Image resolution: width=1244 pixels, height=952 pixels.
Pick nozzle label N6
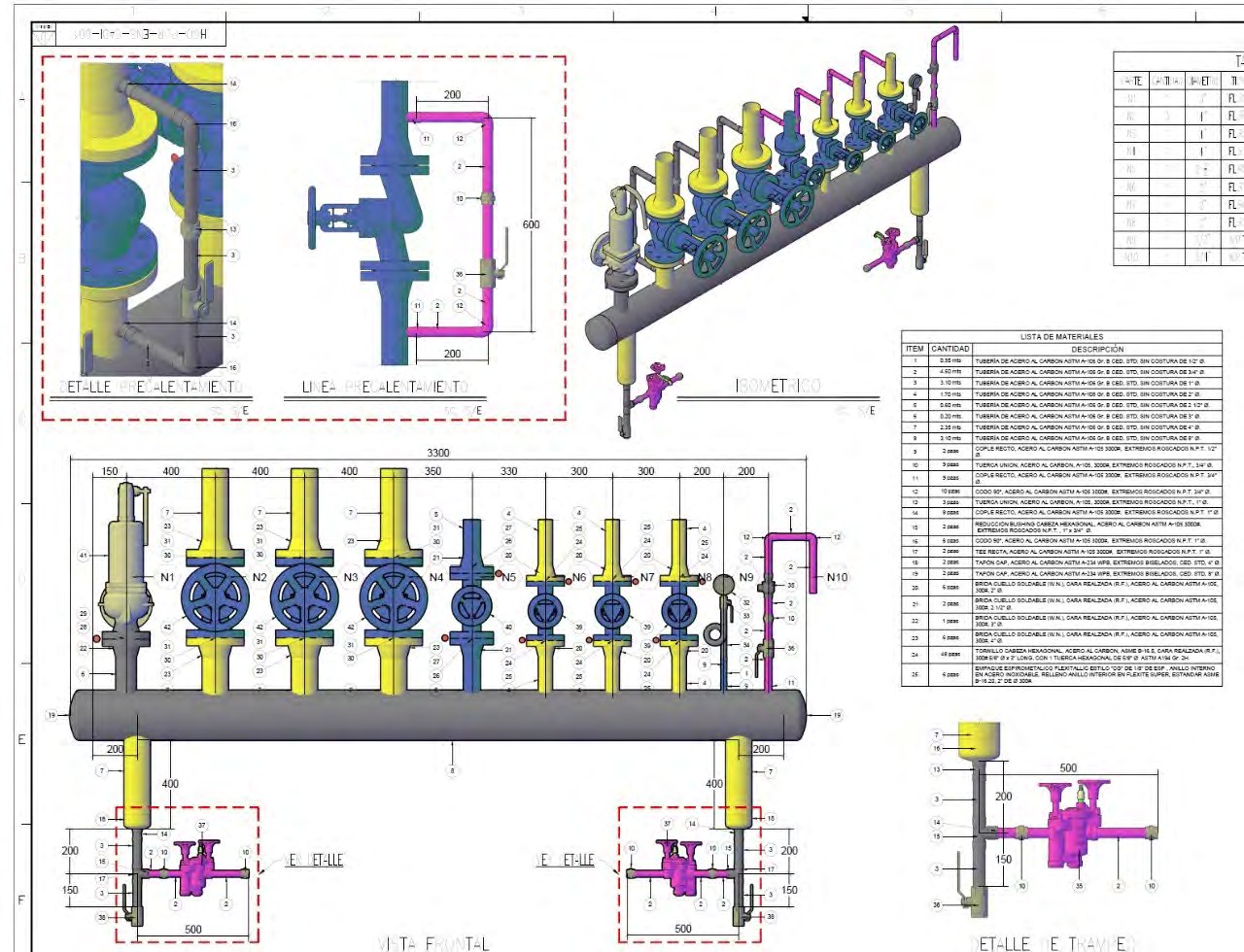tap(579, 577)
